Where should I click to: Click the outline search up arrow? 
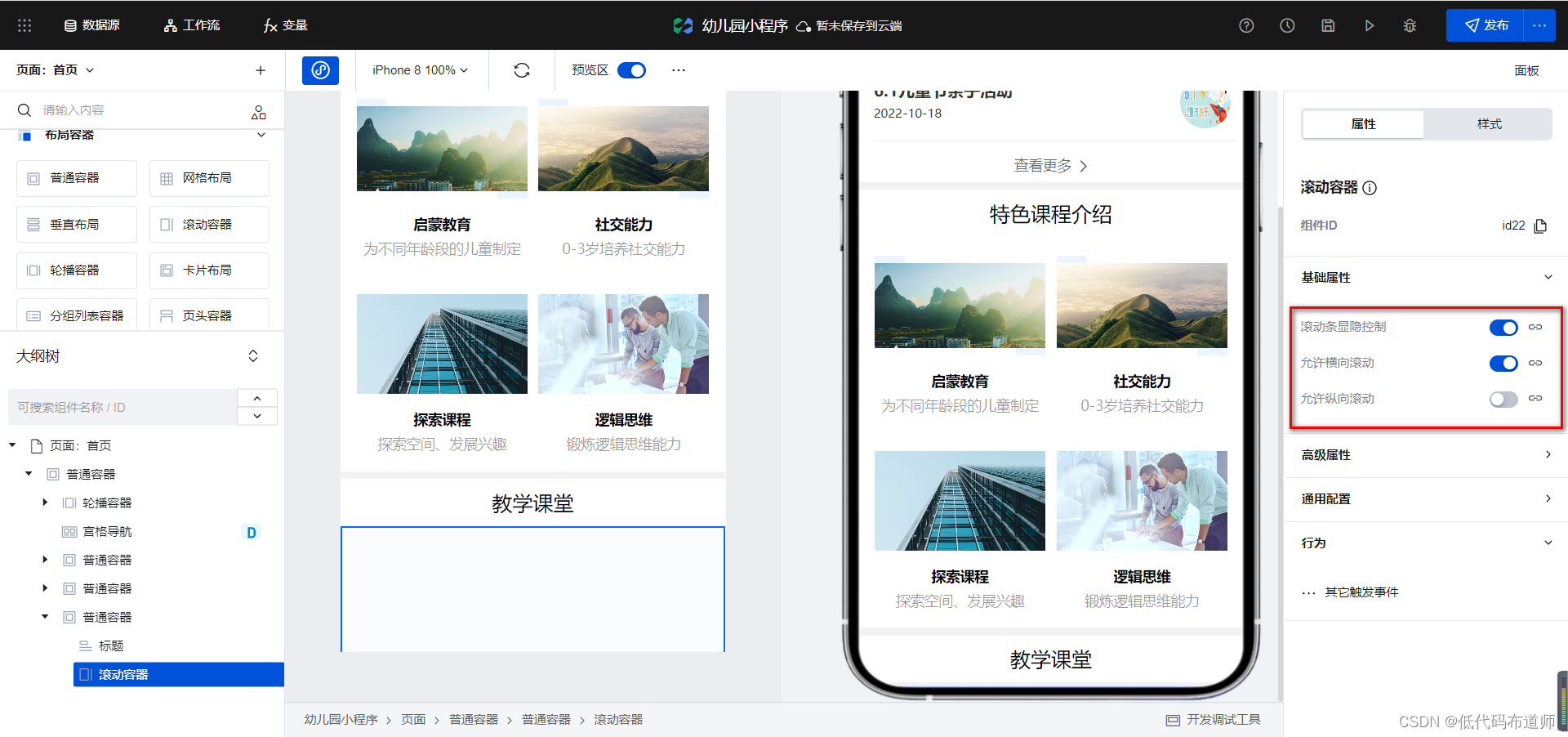coord(257,398)
